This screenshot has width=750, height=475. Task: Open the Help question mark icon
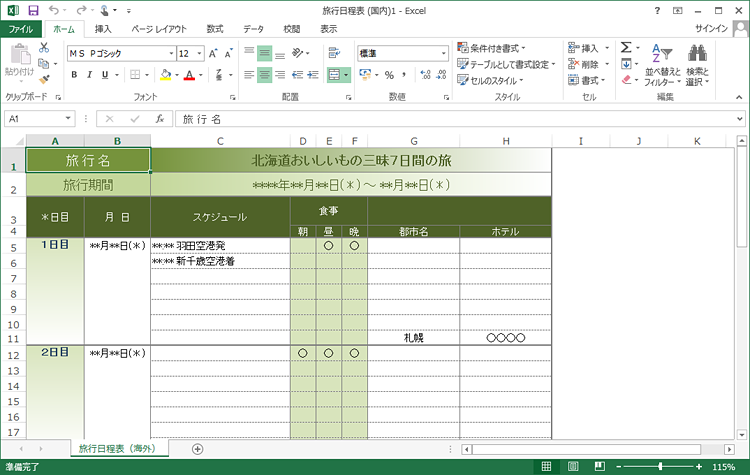coord(657,11)
